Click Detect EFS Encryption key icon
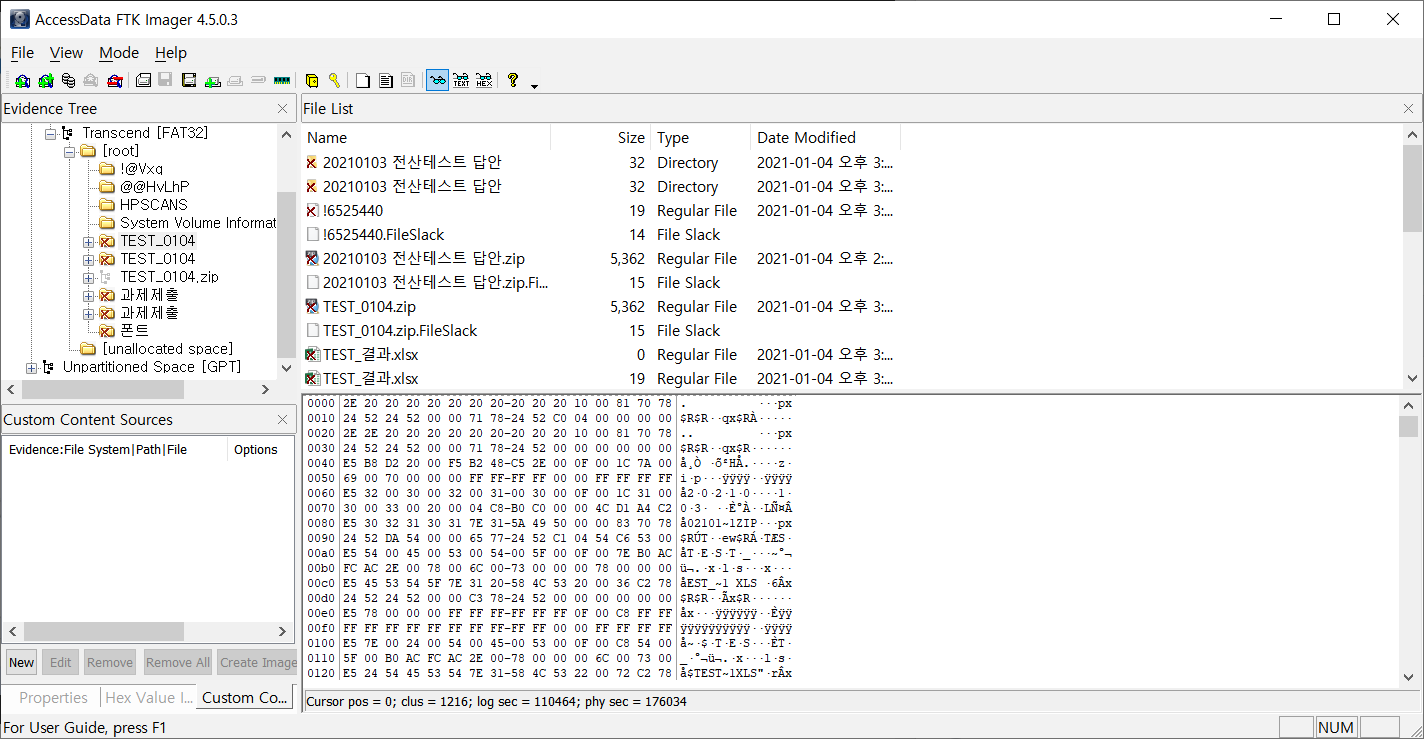The width and height of the screenshot is (1424, 739). coord(334,81)
